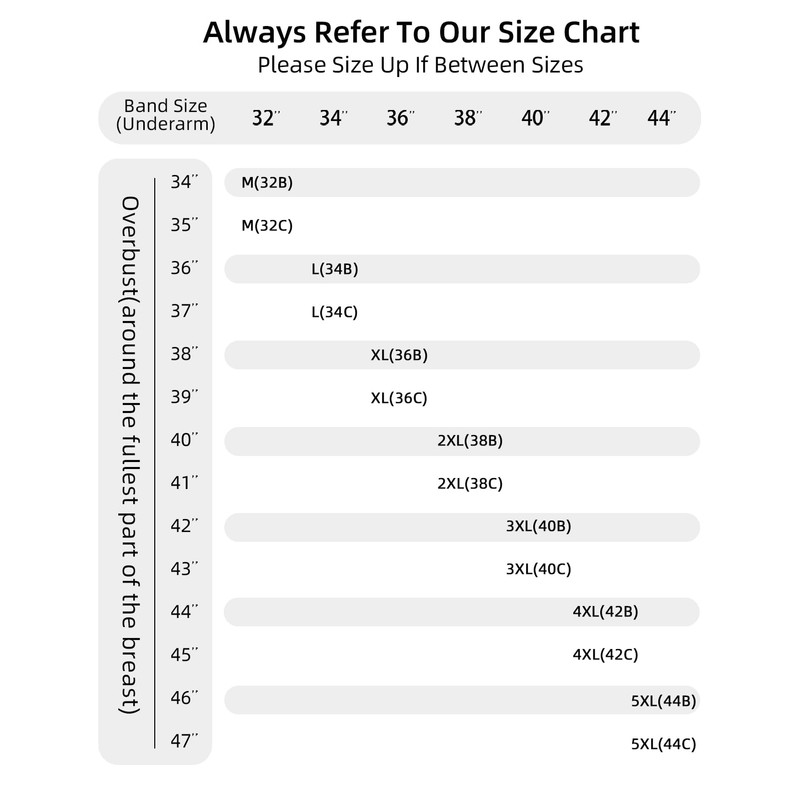Click the Band Size (Underarm) header

point(166,115)
